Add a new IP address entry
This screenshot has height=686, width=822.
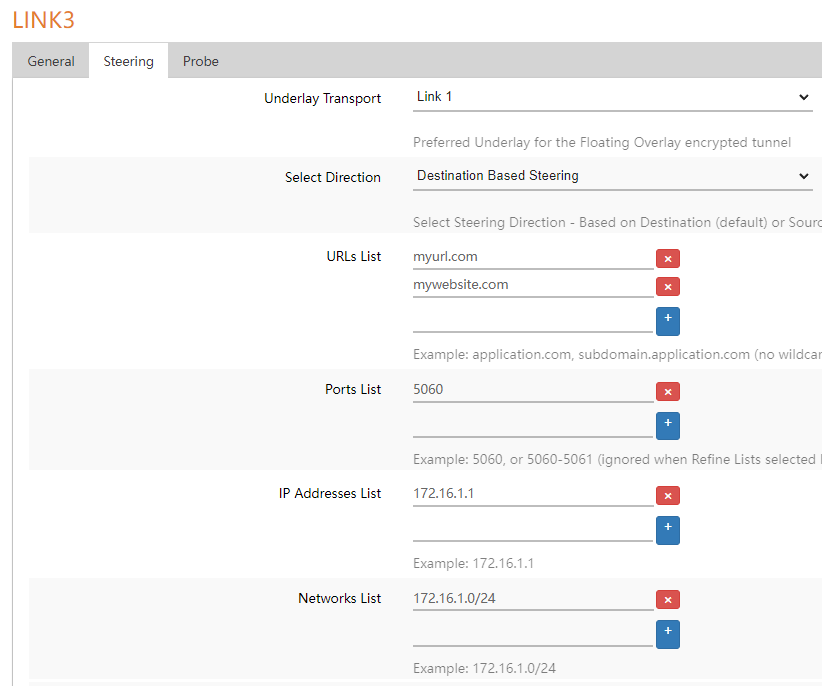(x=667, y=530)
